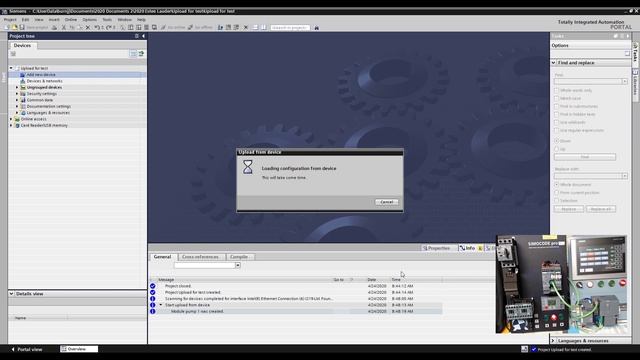The image size is (640, 360).
Task: Expand Online access node
Action: (x=11, y=119)
